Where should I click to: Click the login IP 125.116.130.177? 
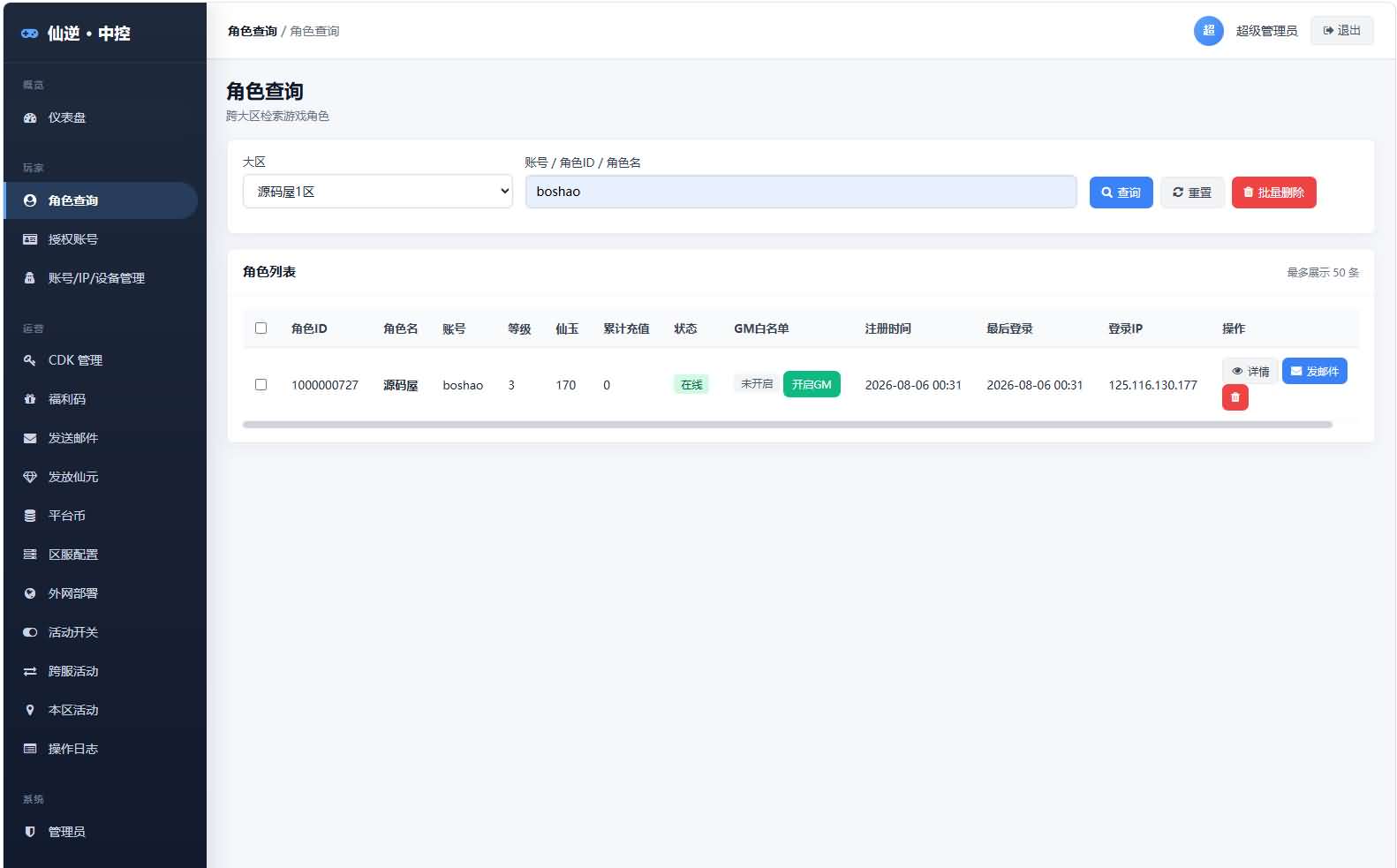pyautogui.click(x=1152, y=385)
